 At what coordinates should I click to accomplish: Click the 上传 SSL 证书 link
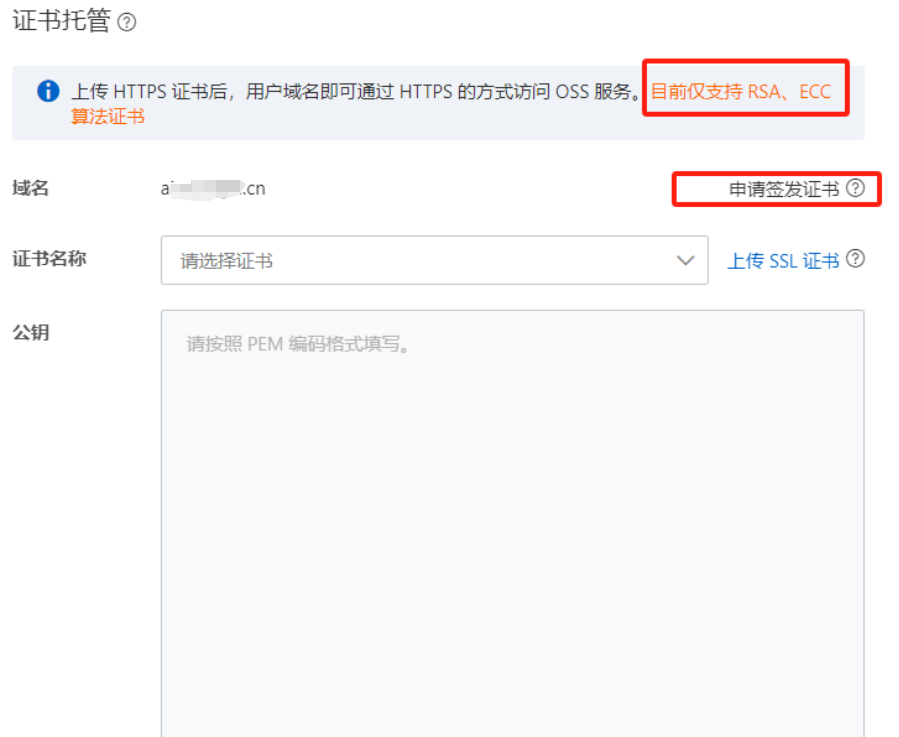click(783, 261)
